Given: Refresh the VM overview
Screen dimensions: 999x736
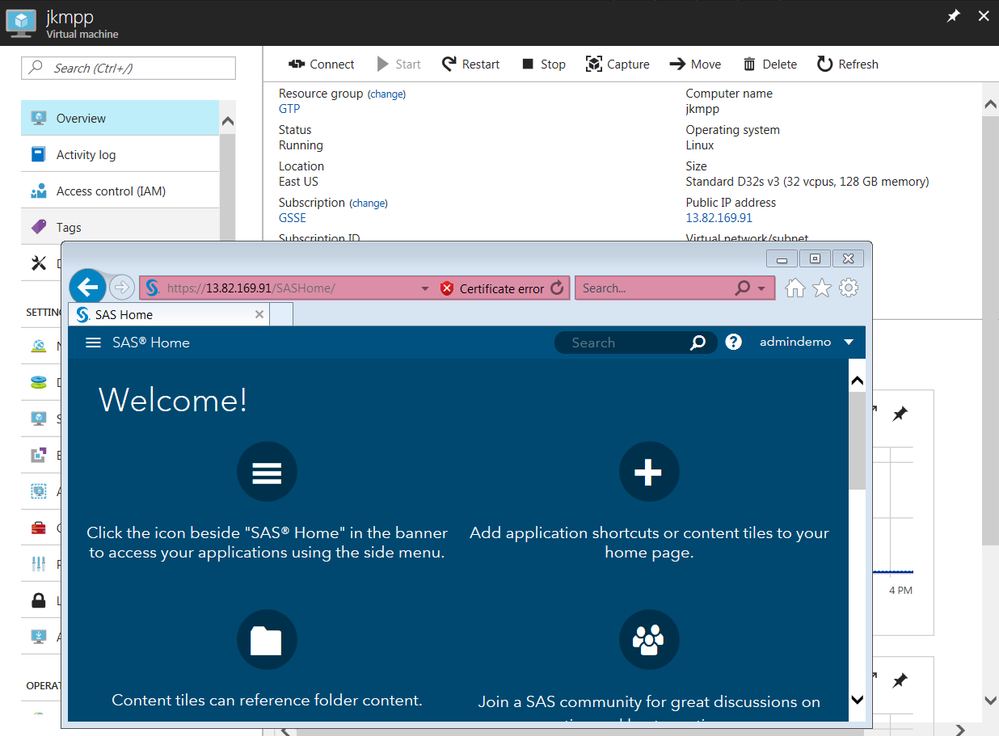Looking at the screenshot, I should (x=848, y=64).
